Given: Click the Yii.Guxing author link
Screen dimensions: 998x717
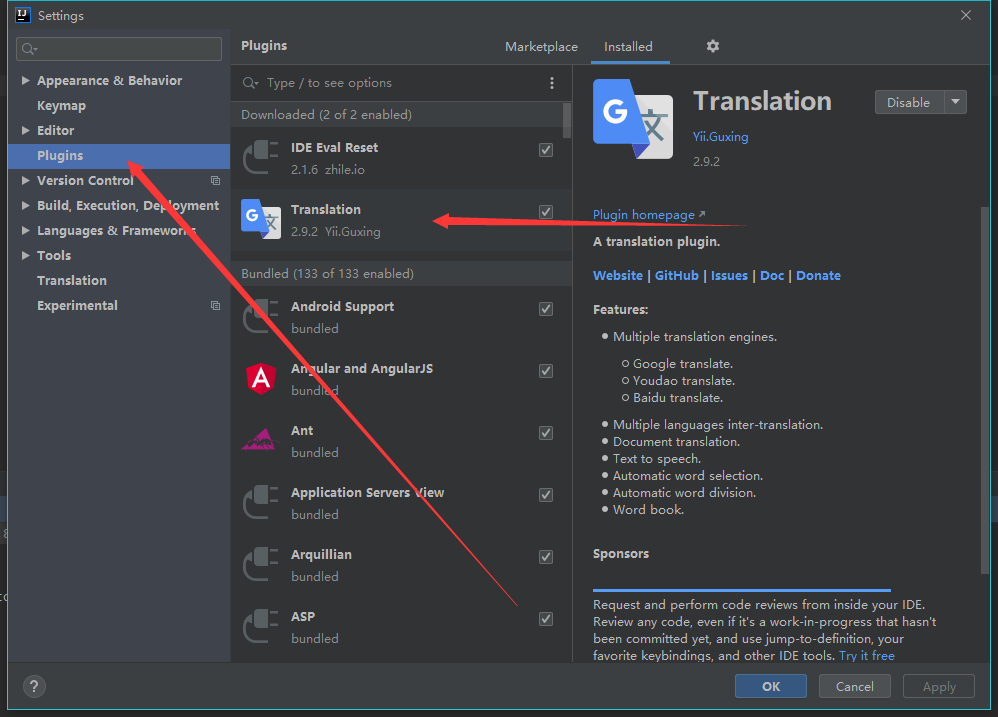Looking at the screenshot, I should [x=720, y=137].
